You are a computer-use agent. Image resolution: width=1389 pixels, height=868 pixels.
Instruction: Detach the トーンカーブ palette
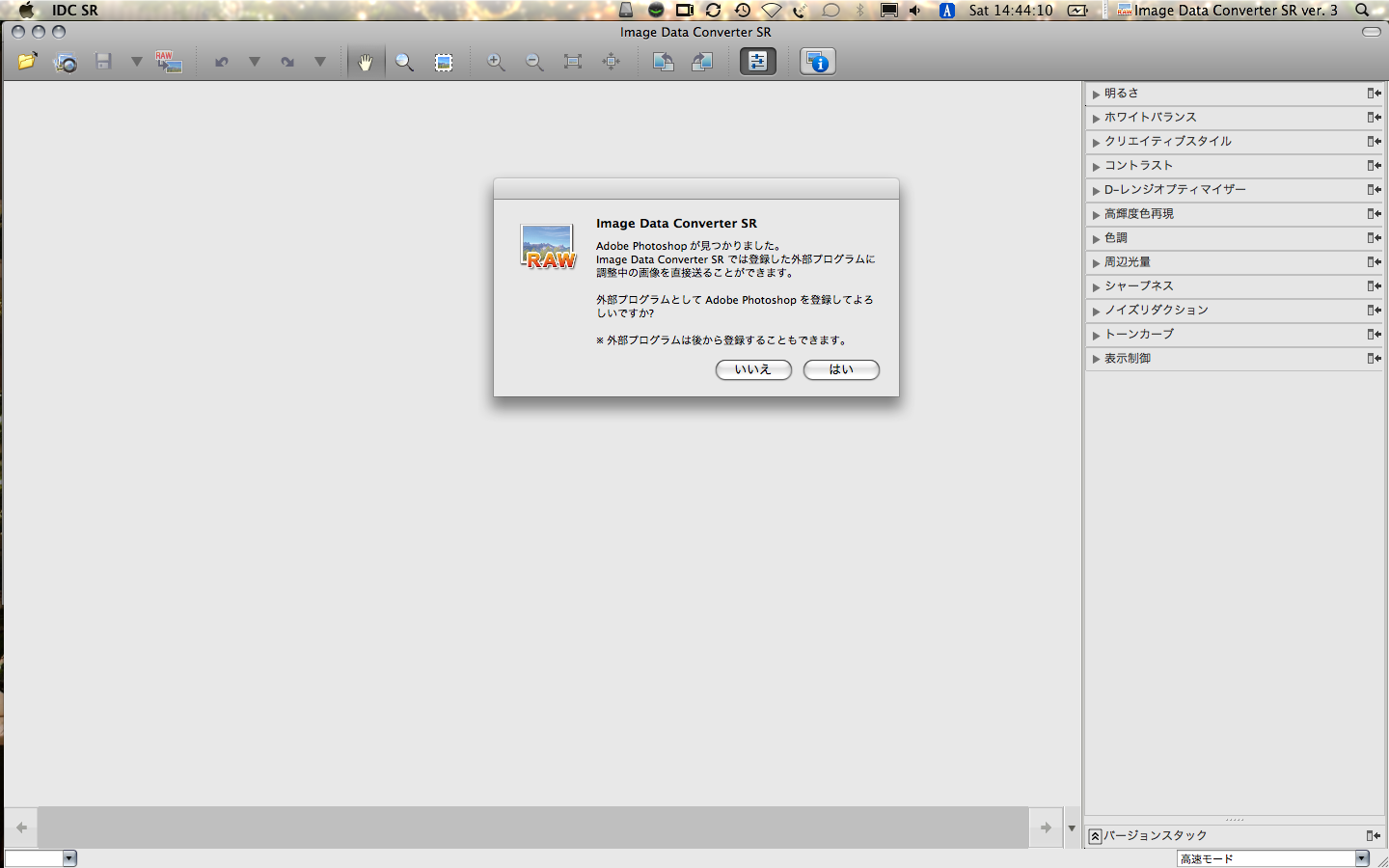coord(1374,334)
